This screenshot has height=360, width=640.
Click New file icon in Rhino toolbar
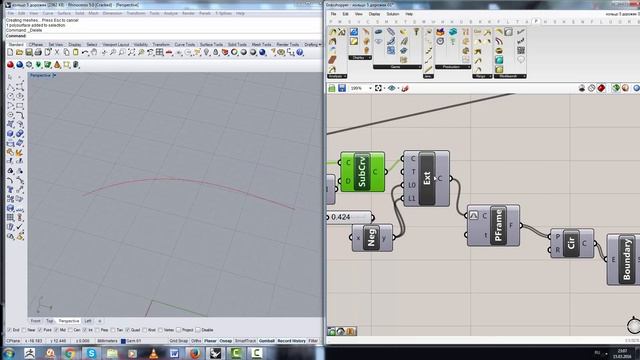(10, 52)
